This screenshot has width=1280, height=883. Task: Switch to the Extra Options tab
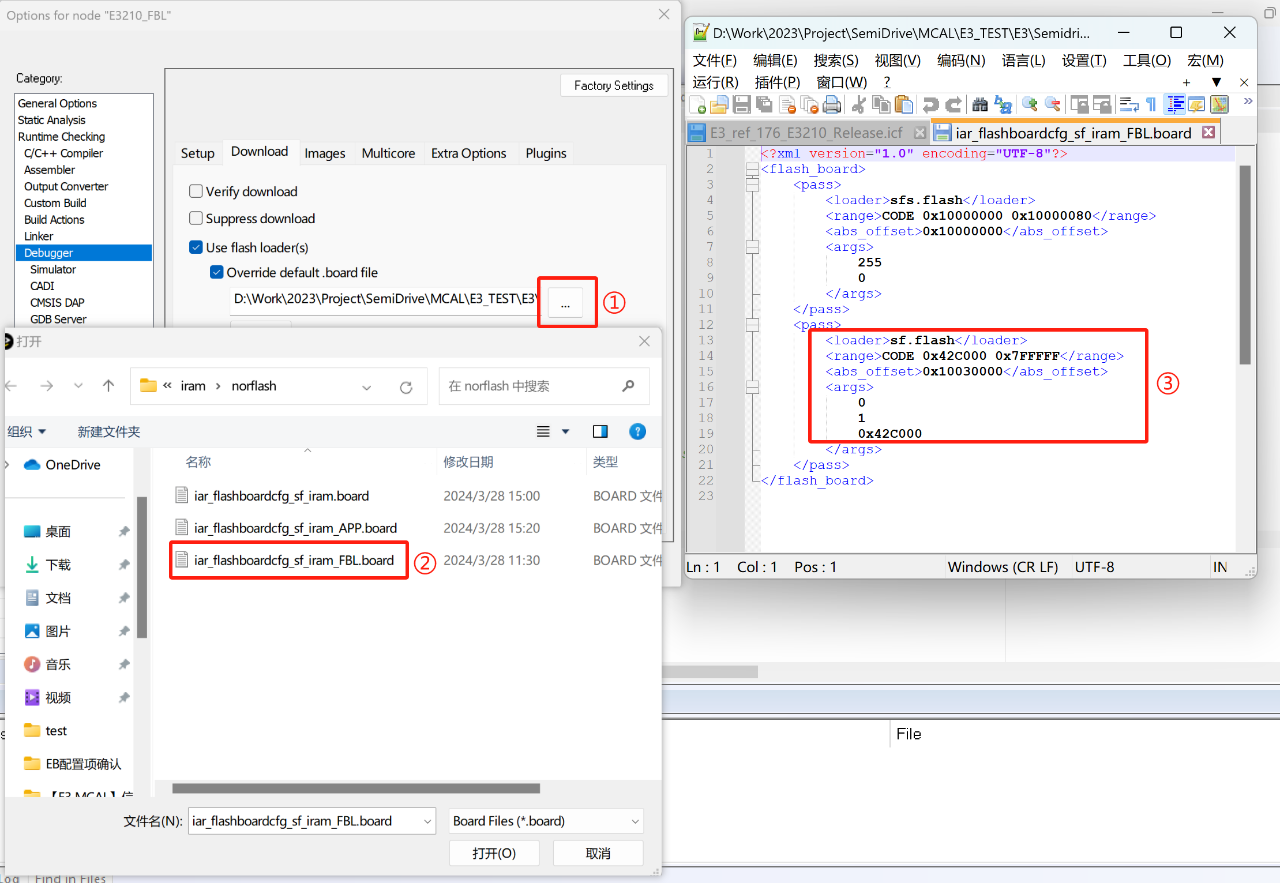468,153
